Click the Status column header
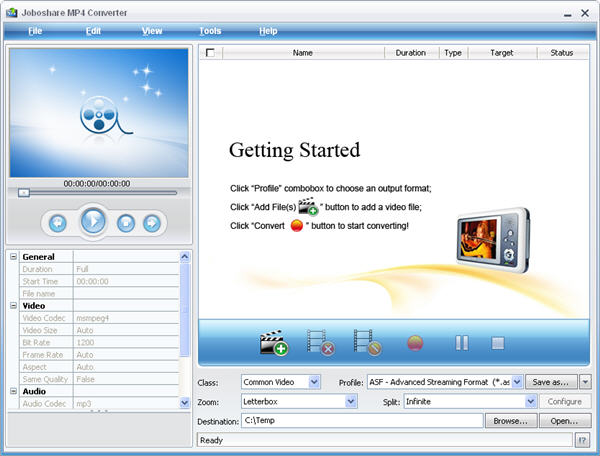The width and height of the screenshot is (600, 456). point(562,53)
